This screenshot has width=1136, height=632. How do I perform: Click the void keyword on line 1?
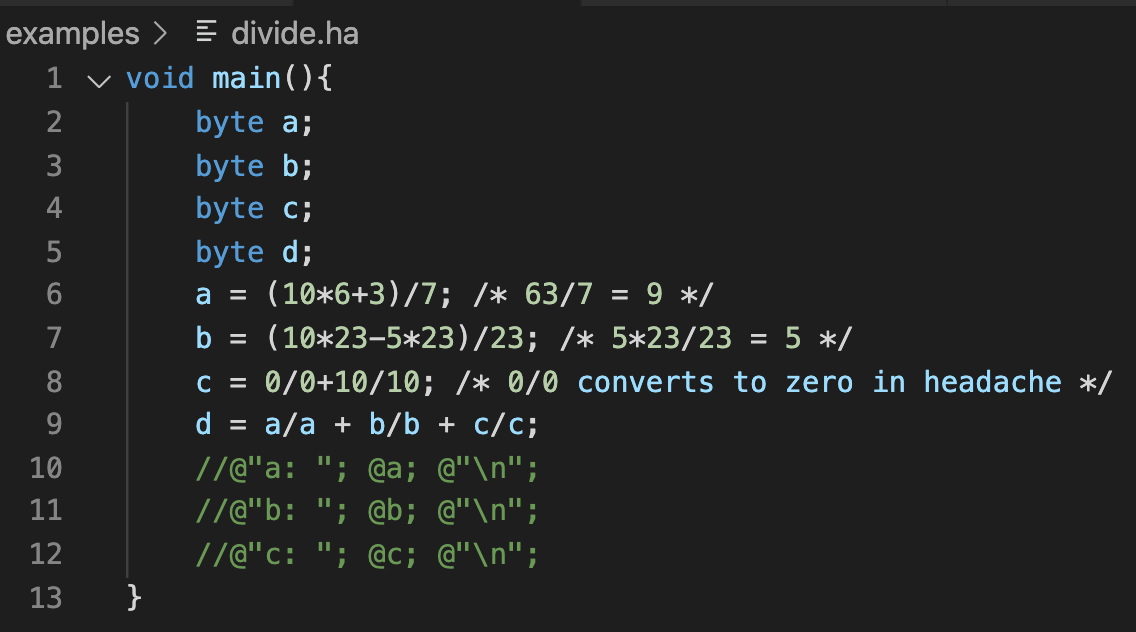(x=160, y=78)
